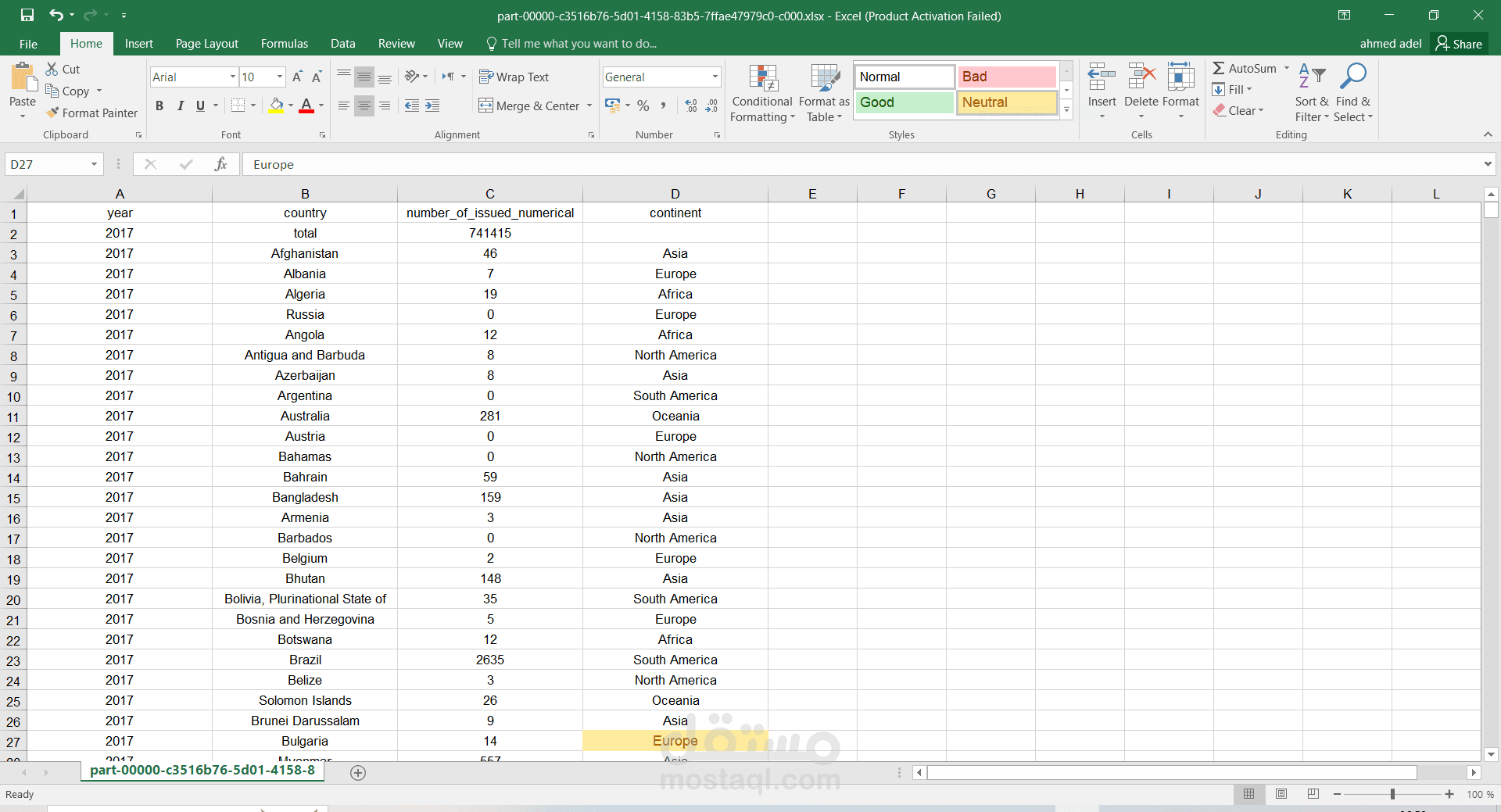Save the workbook using the floppy icon

tap(27, 15)
